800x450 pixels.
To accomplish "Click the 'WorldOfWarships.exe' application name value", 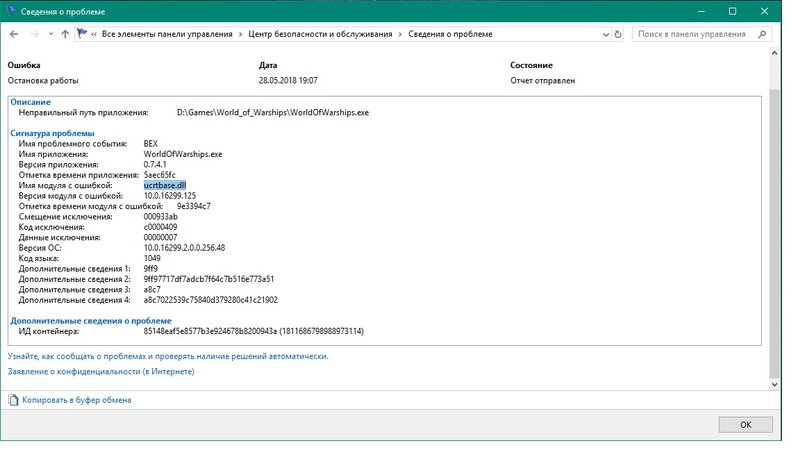I will [x=183, y=154].
